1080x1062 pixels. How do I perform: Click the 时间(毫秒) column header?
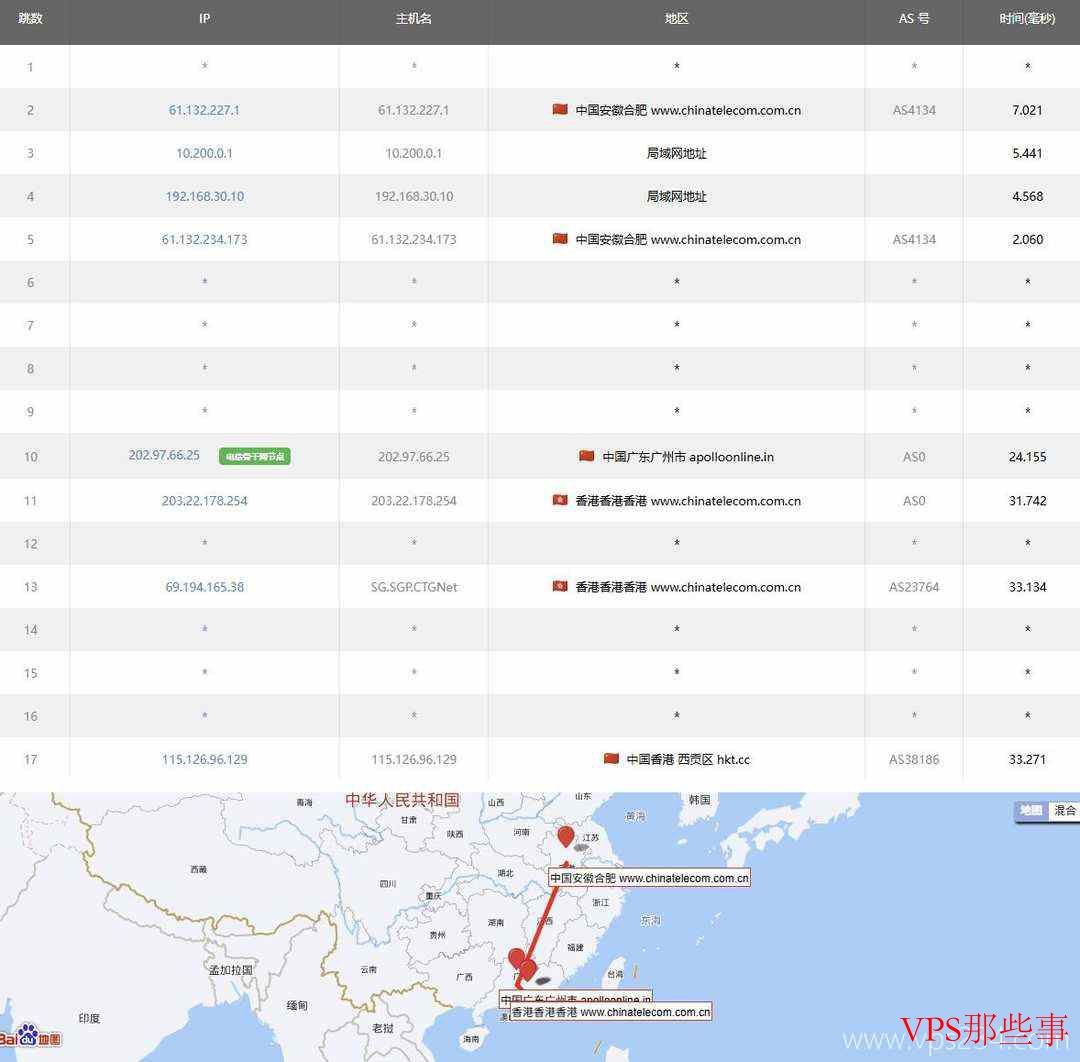coord(1027,19)
